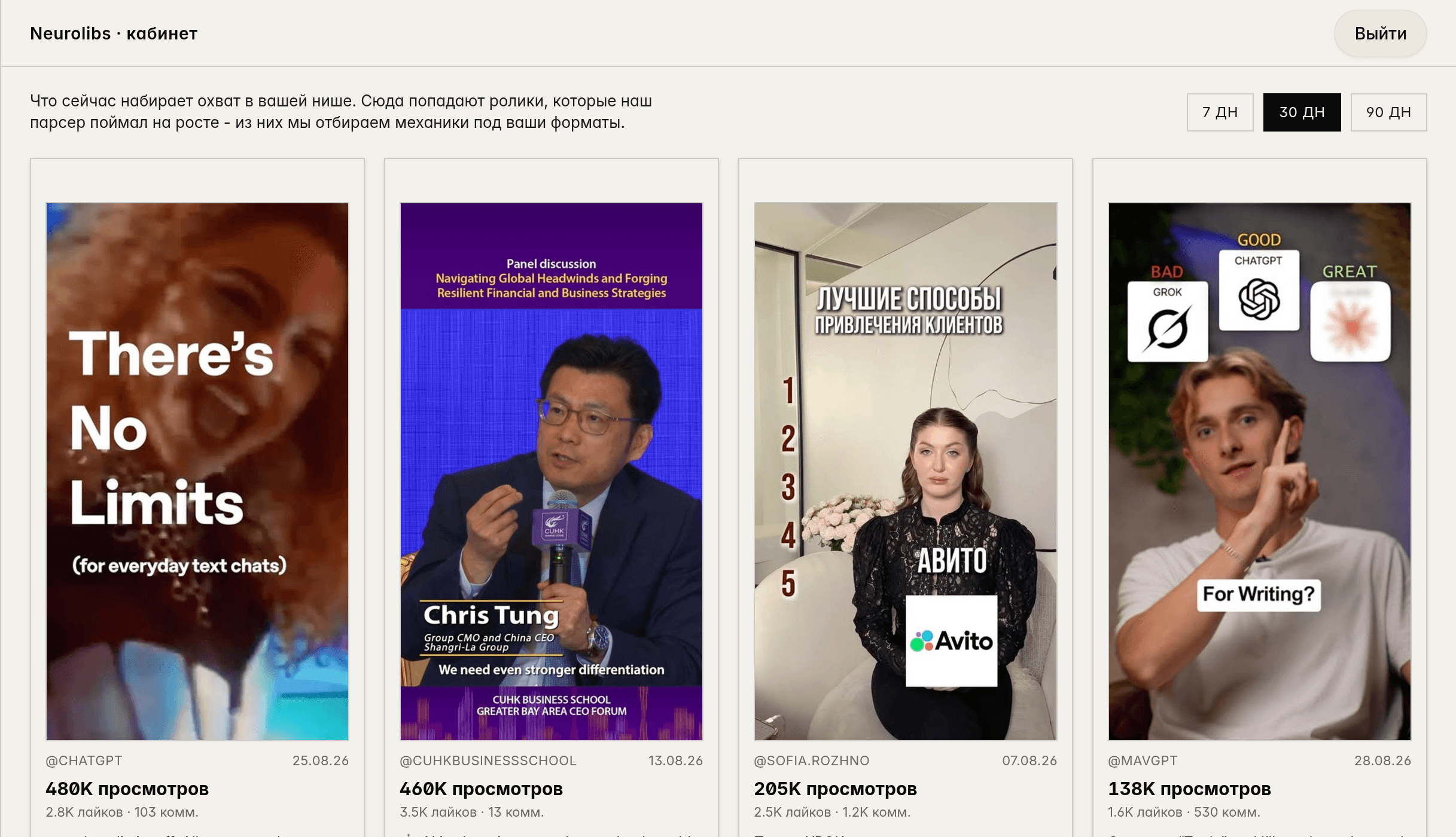
Task: Click the @SOFIA.ROZHNO account handle
Action: 812,760
